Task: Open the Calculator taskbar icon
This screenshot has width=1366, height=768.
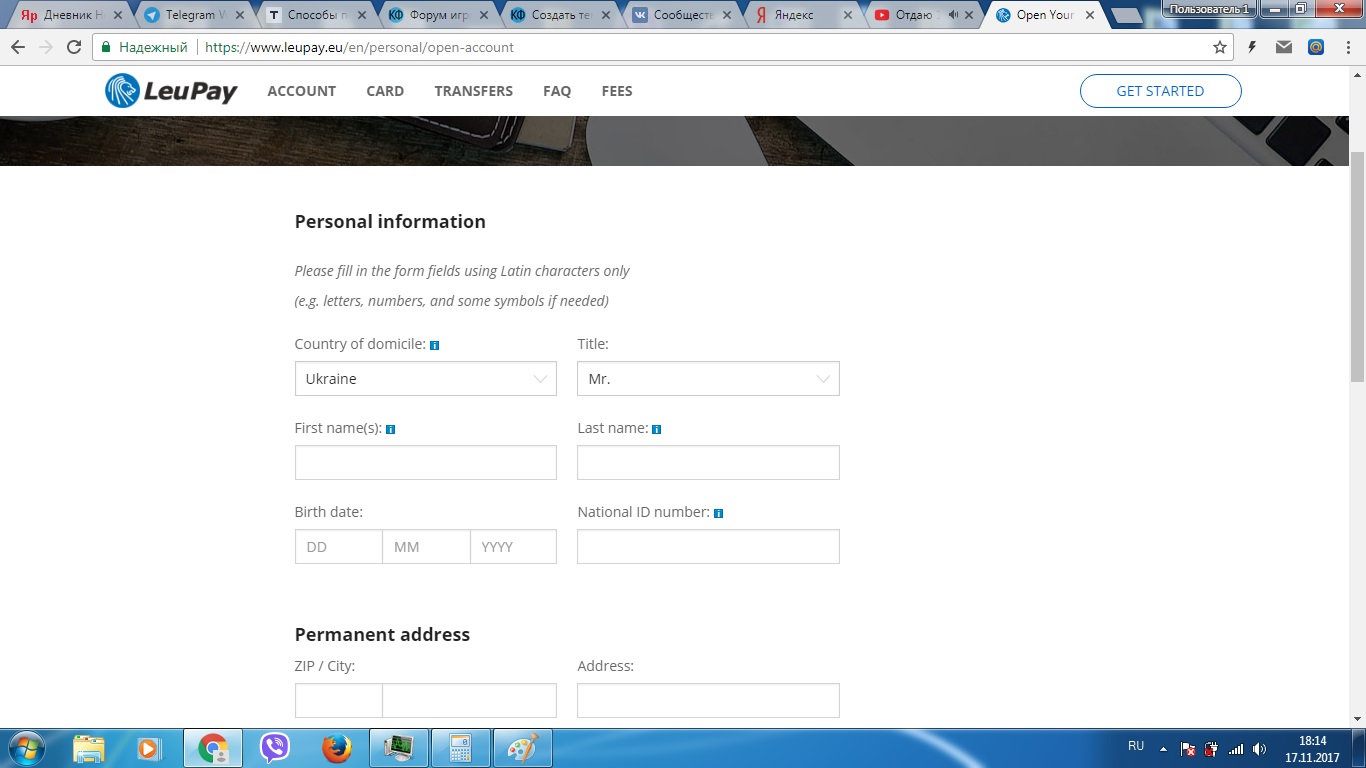Action: (x=460, y=748)
